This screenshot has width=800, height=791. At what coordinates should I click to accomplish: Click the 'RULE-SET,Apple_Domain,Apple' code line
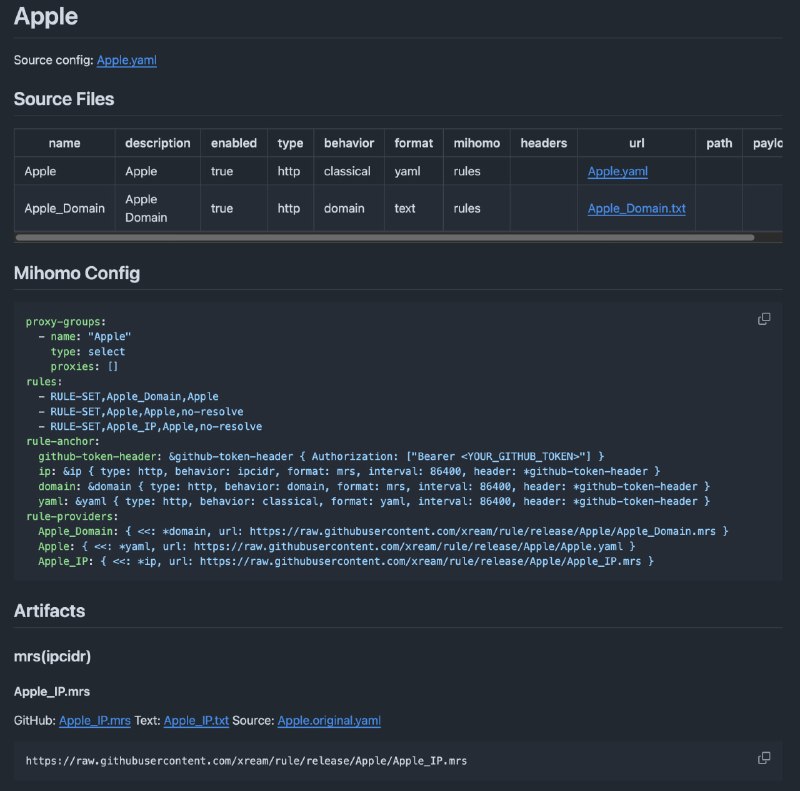click(129, 397)
